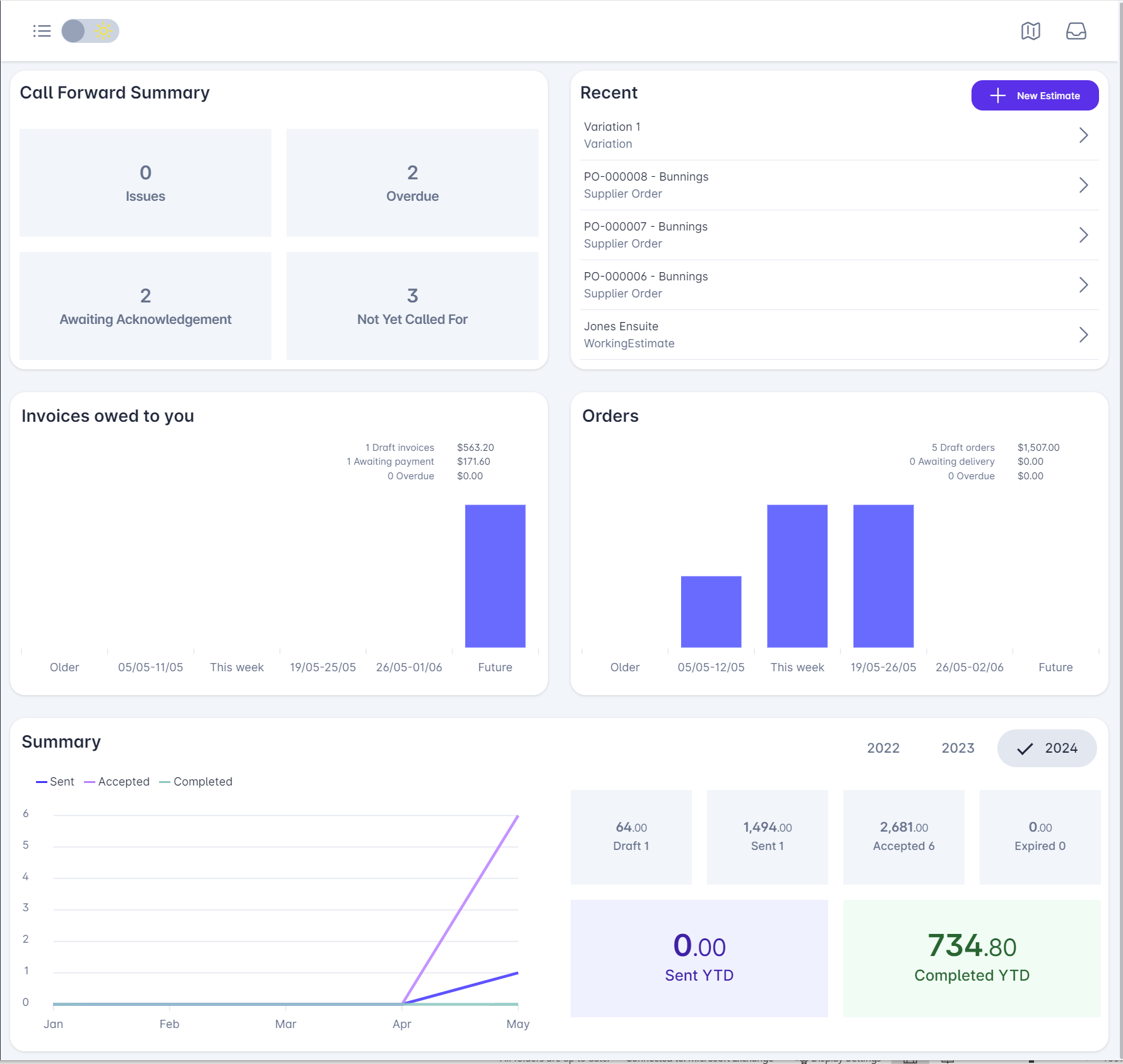Toggle the Sent series in legend
This screenshot has height=1064, width=1123.
(x=55, y=782)
